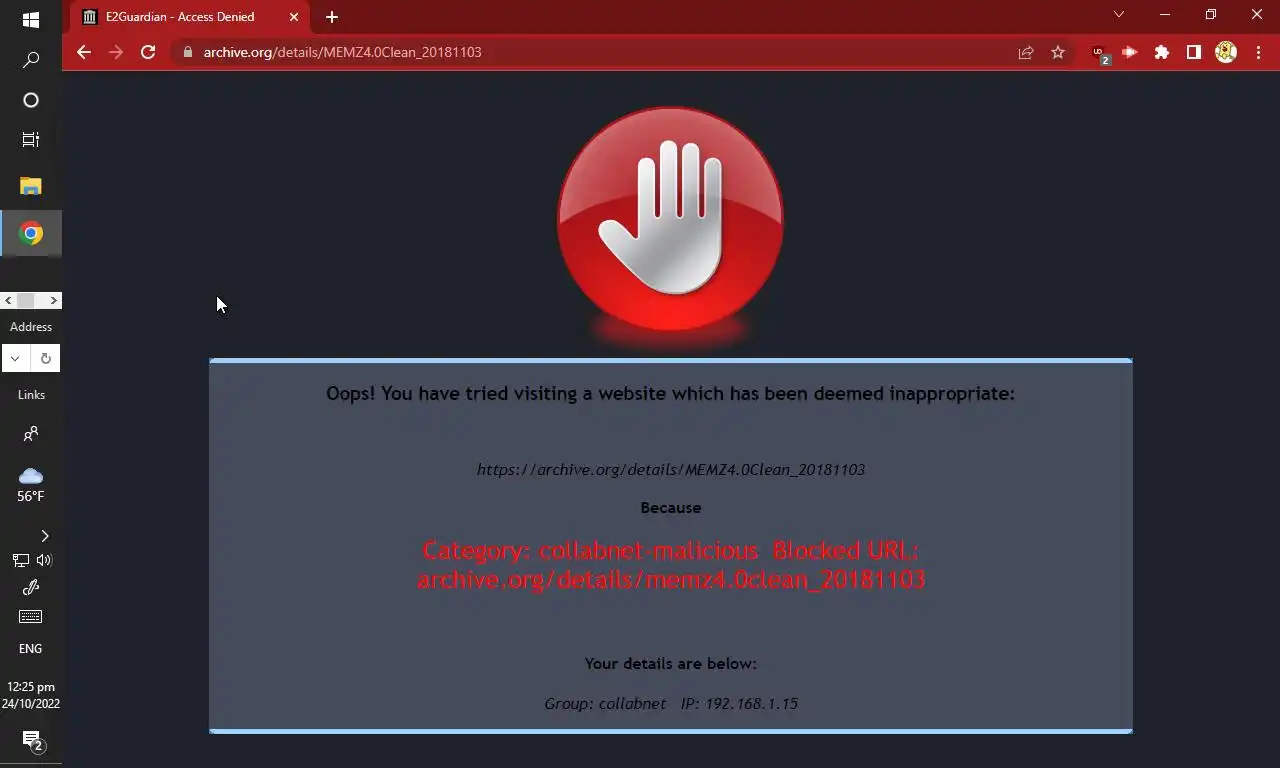Open the Chrome profile avatar
This screenshot has width=1280, height=768.
(1226, 52)
